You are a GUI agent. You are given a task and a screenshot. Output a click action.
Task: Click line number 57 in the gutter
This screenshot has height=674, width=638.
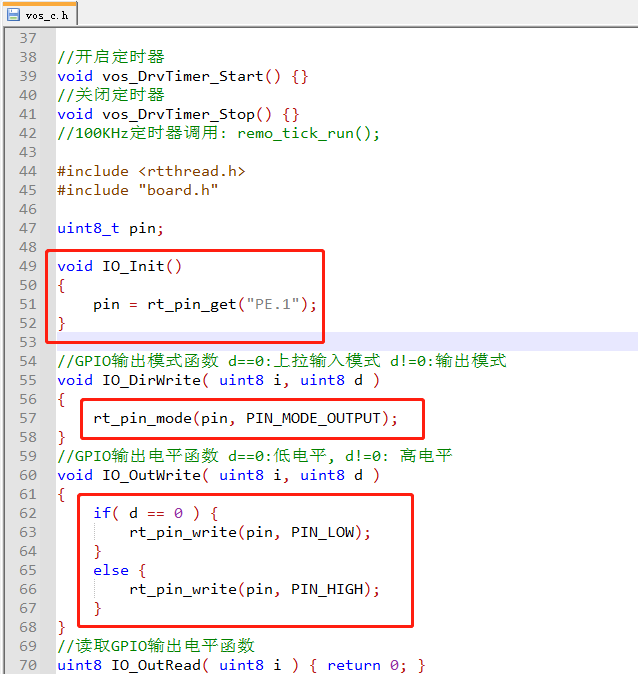click(x=28, y=418)
